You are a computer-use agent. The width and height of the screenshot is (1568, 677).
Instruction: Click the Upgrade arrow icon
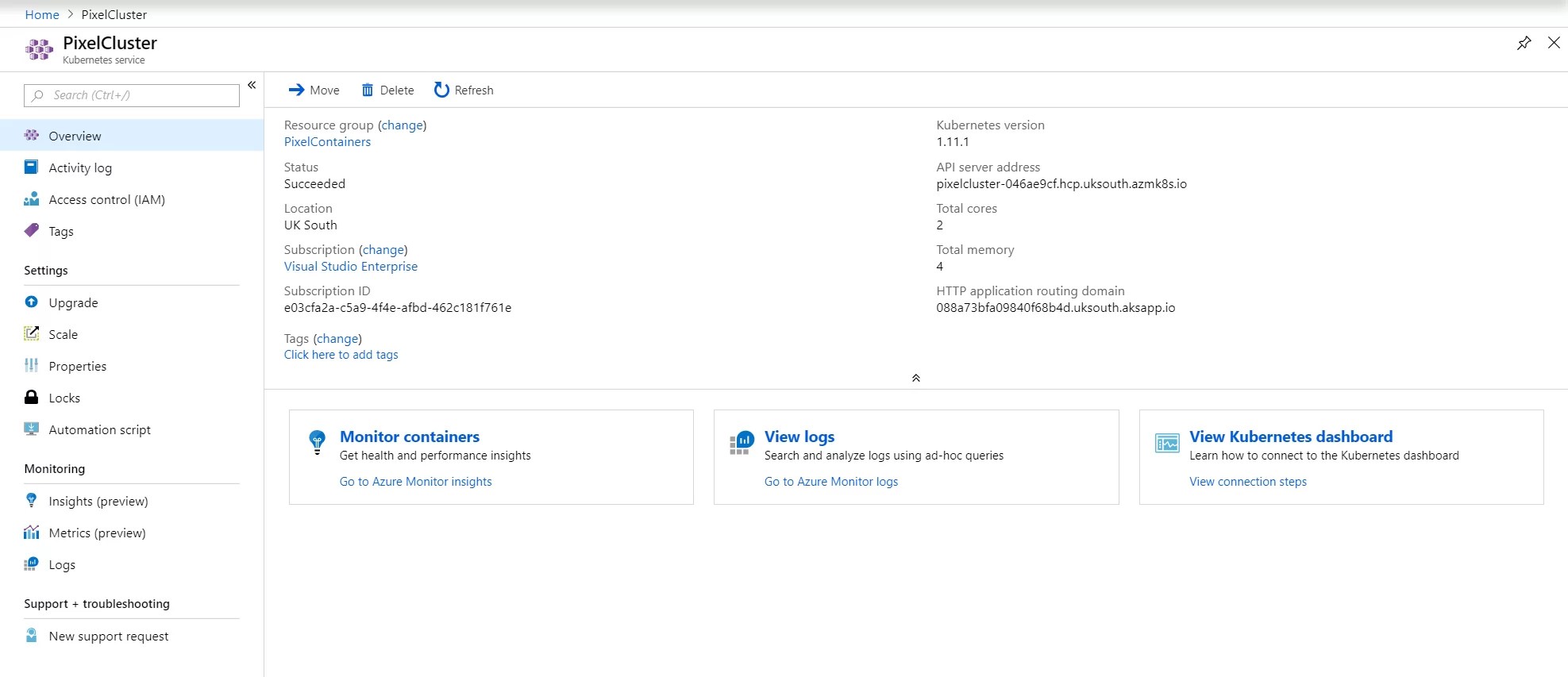click(x=32, y=302)
